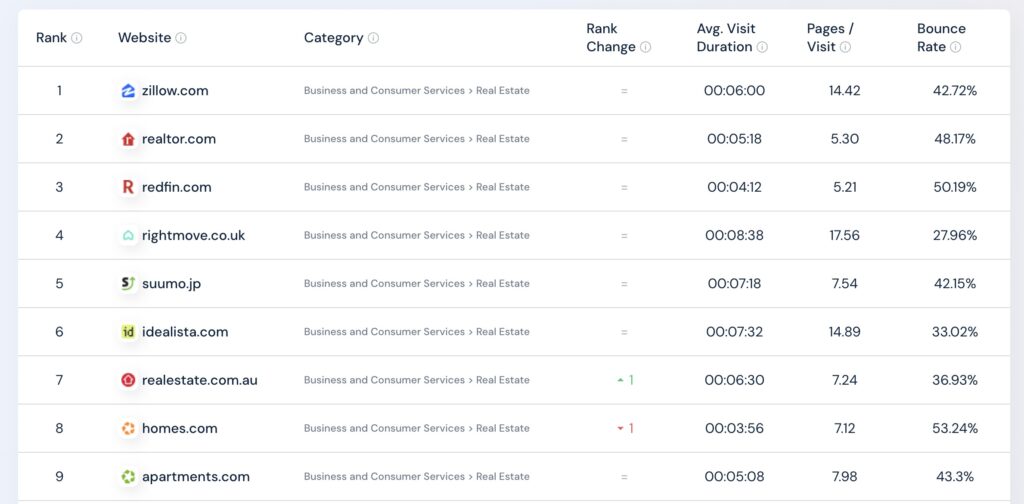
Task: Open the rightmove.co.uk link
Action: (193, 236)
